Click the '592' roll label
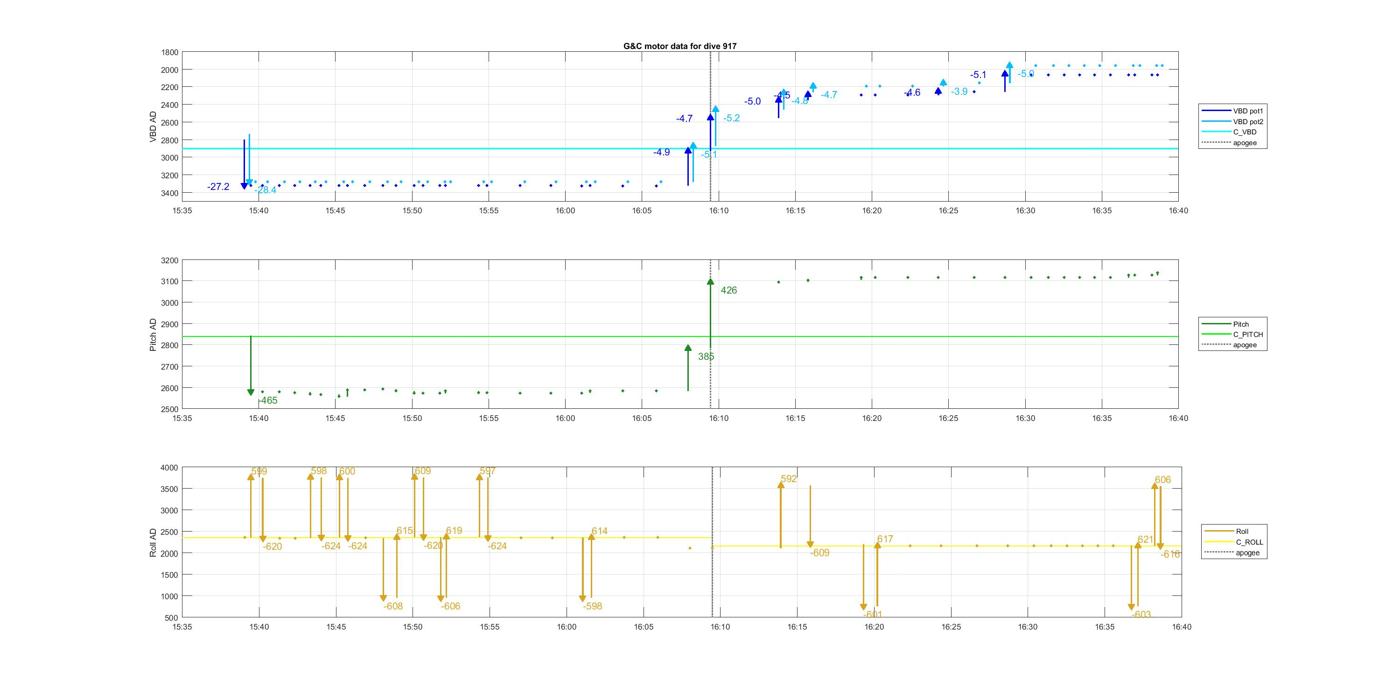This screenshot has width=1400, height=693. point(789,479)
